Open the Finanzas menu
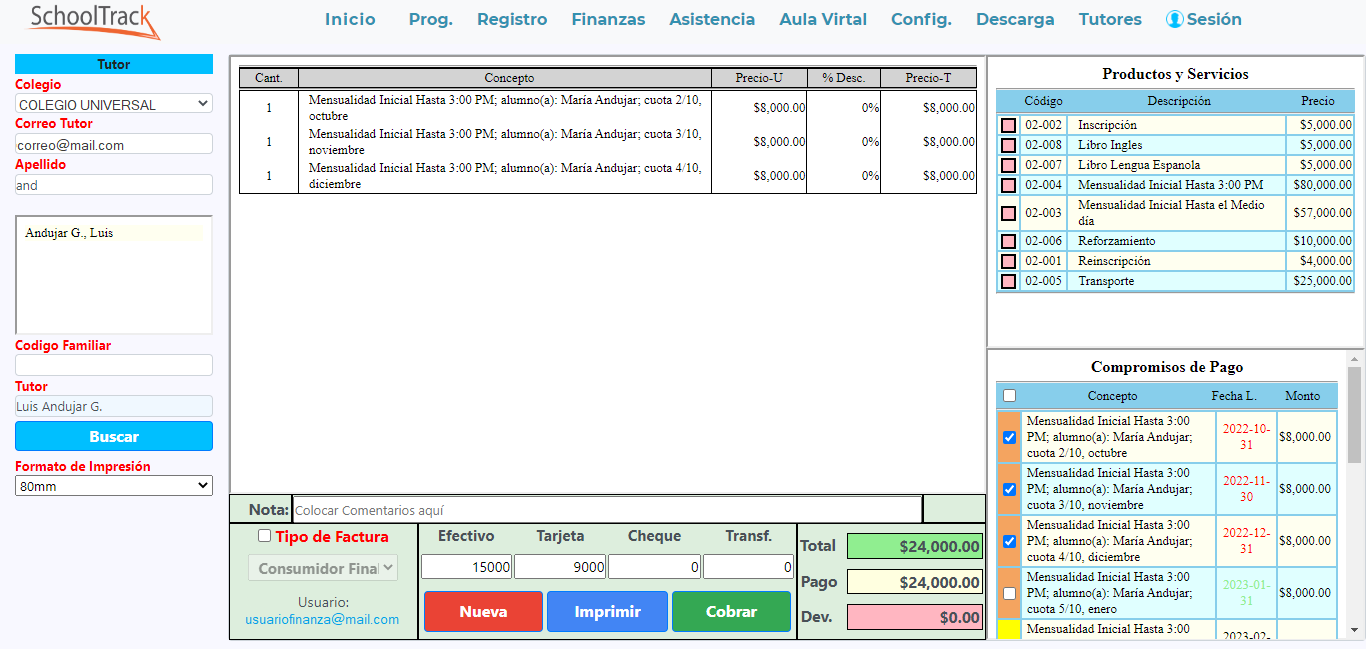Image resolution: width=1366 pixels, height=649 pixels. pos(608,19)
